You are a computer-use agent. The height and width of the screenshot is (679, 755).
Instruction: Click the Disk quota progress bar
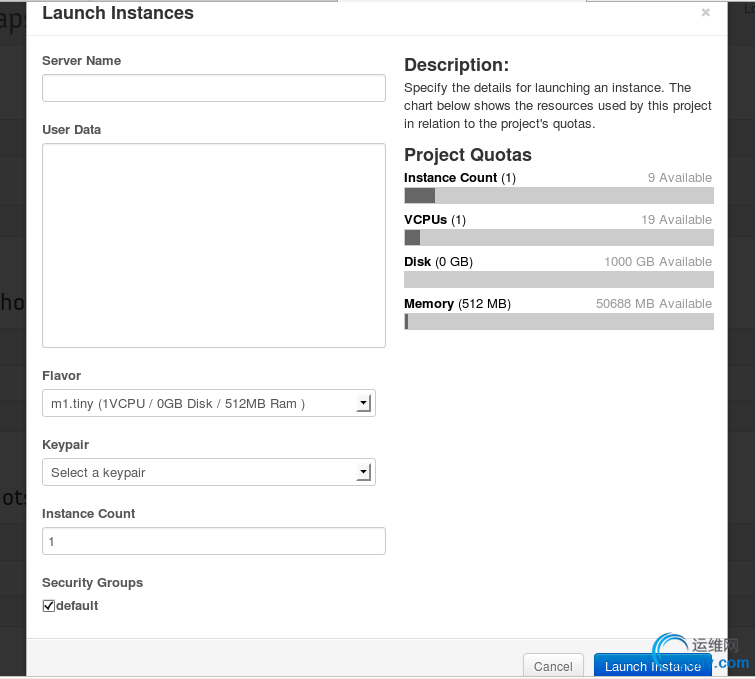click(559, 279)
